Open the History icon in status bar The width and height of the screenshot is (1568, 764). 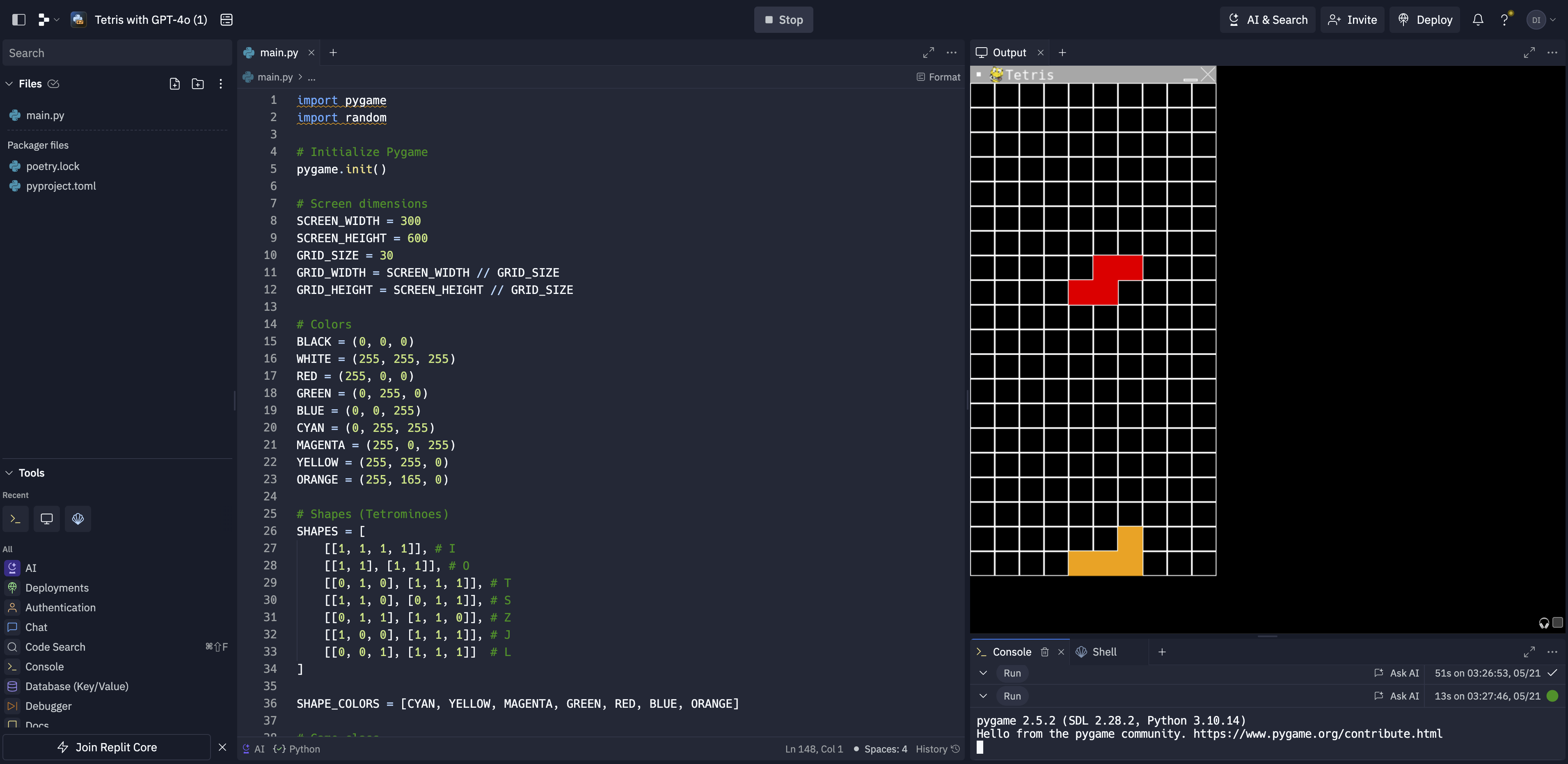(x=956, y=749)
